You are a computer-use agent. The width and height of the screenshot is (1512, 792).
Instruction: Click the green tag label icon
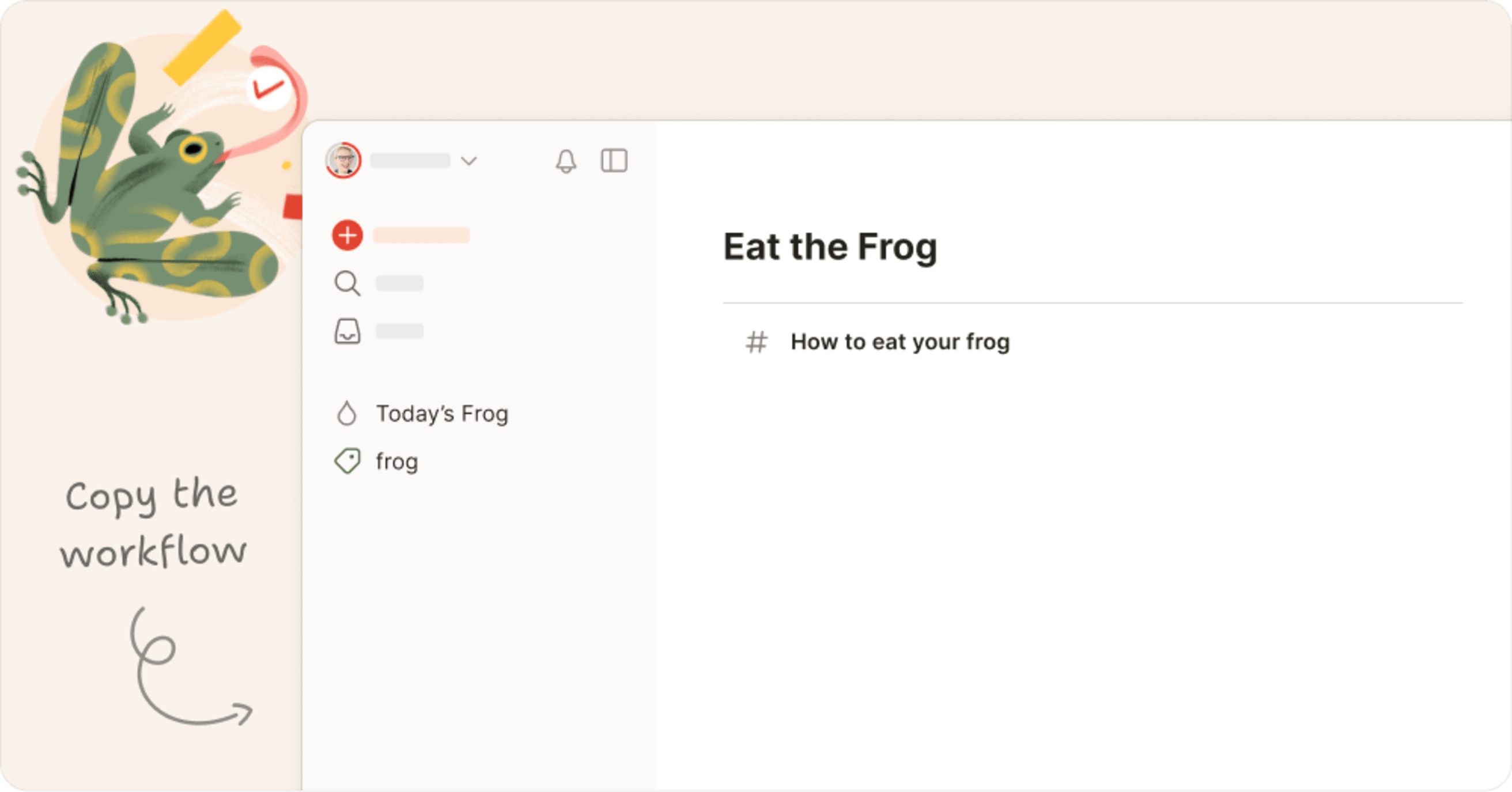click(347, 462)
